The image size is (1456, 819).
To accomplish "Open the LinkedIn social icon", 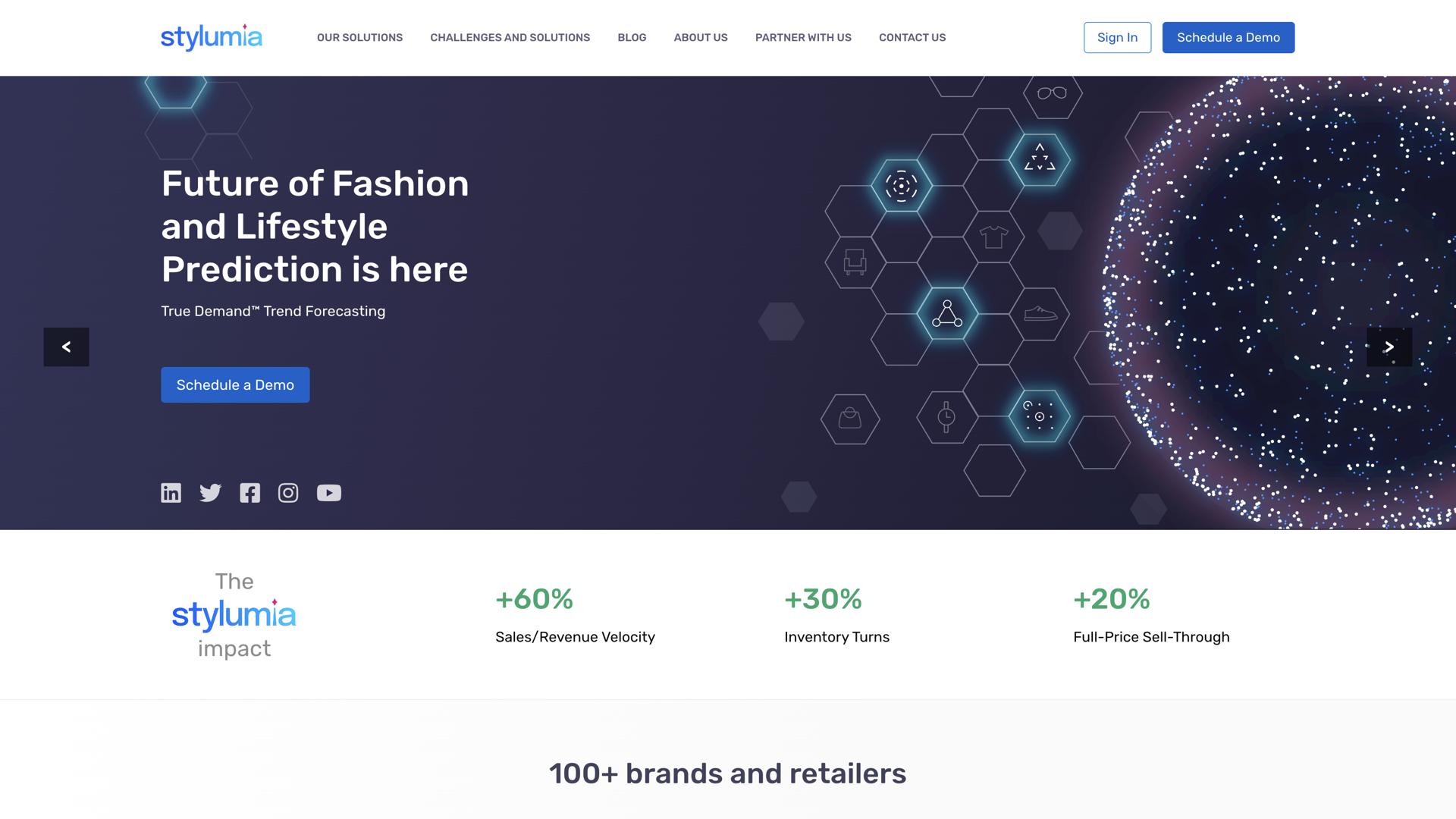I will pos(171,493).
